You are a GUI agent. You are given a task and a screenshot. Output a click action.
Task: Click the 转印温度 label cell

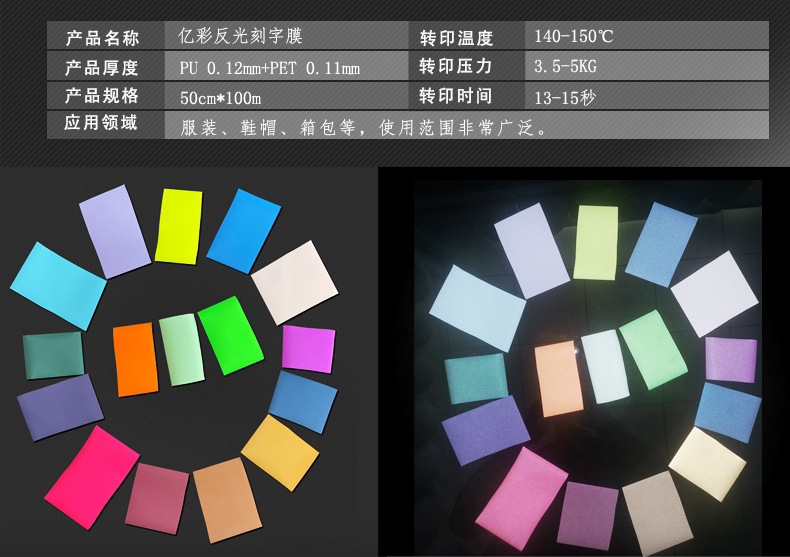click(467, 35)
